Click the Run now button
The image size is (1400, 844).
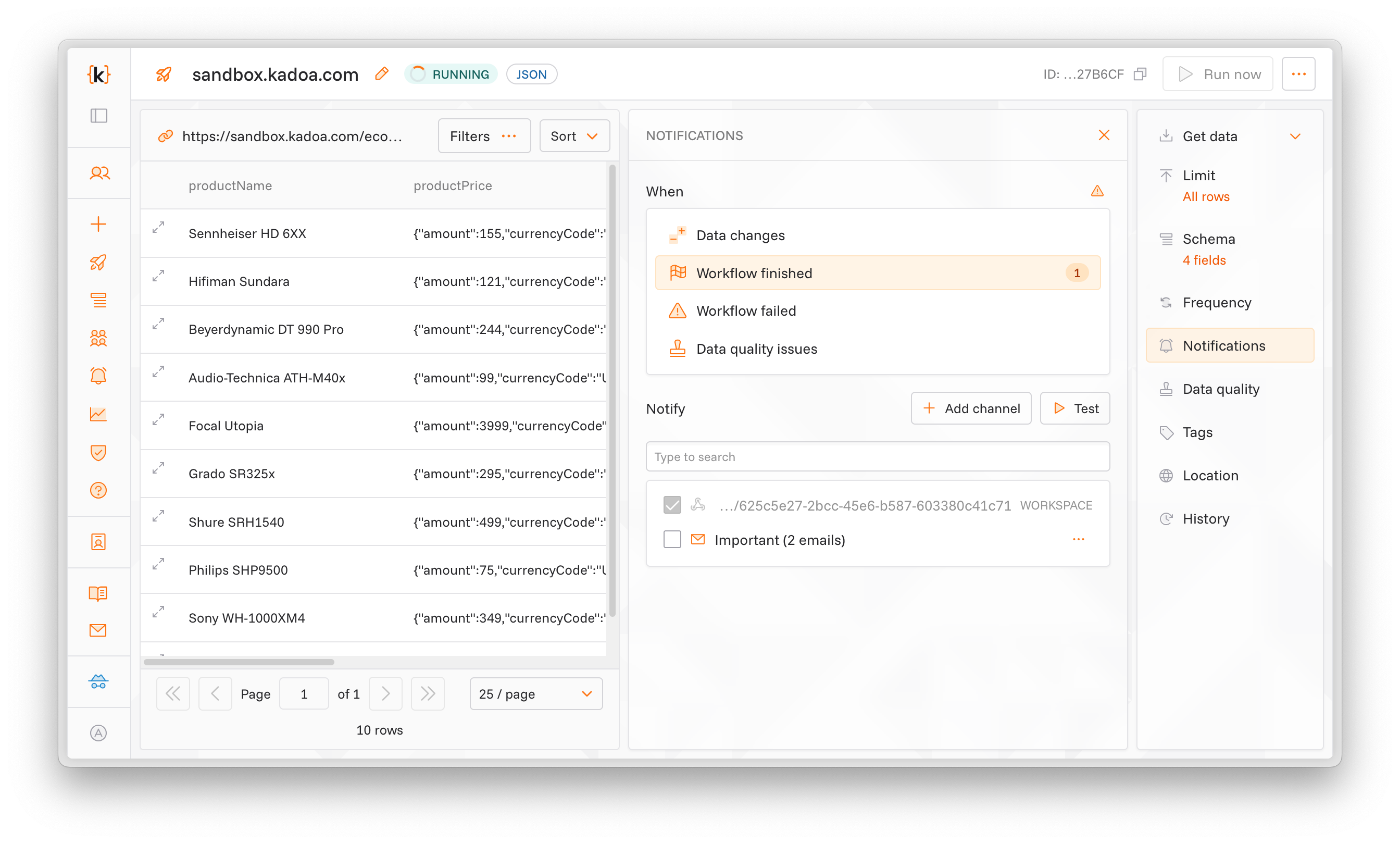[1218, 75]
